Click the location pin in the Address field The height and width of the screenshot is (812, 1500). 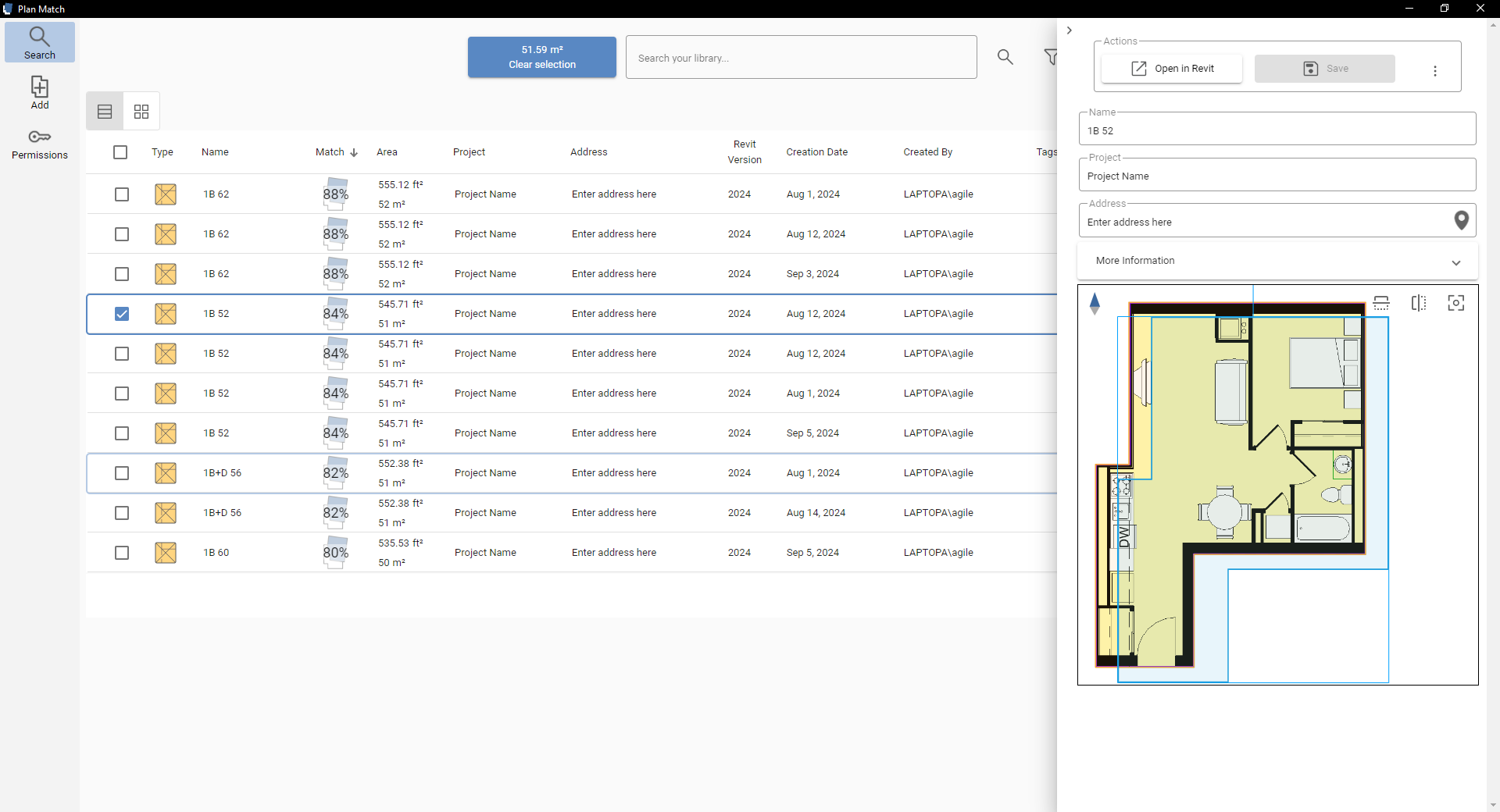click(x=1461, y=221)
